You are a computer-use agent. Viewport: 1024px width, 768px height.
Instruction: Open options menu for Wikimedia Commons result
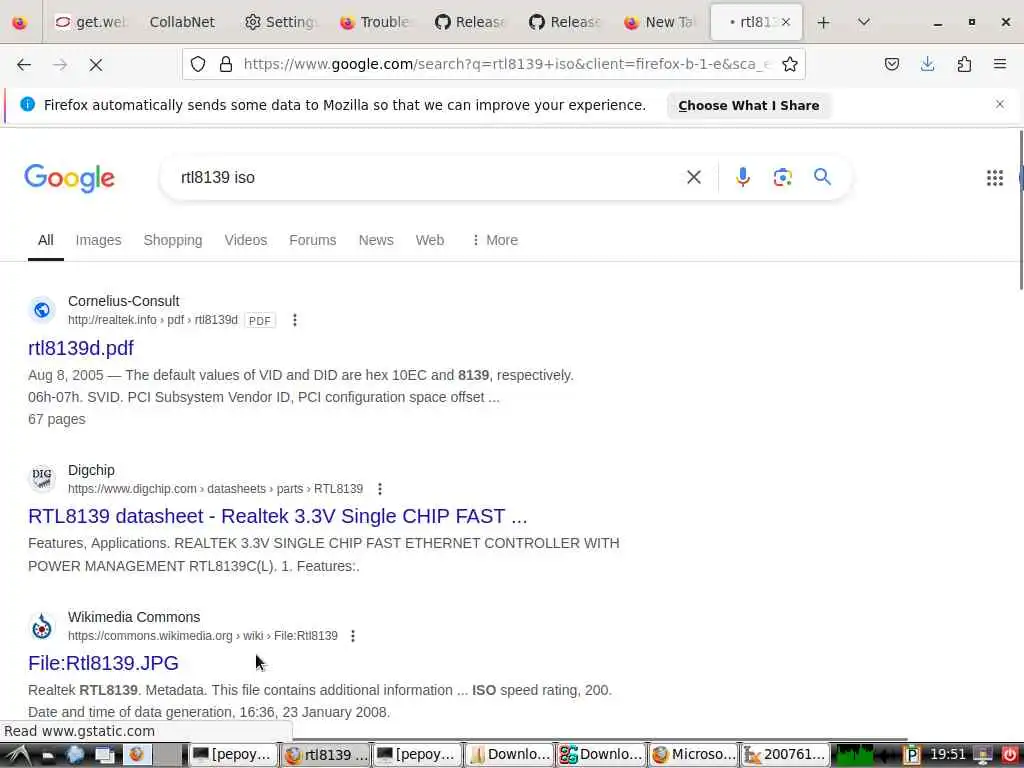[353, 636]
